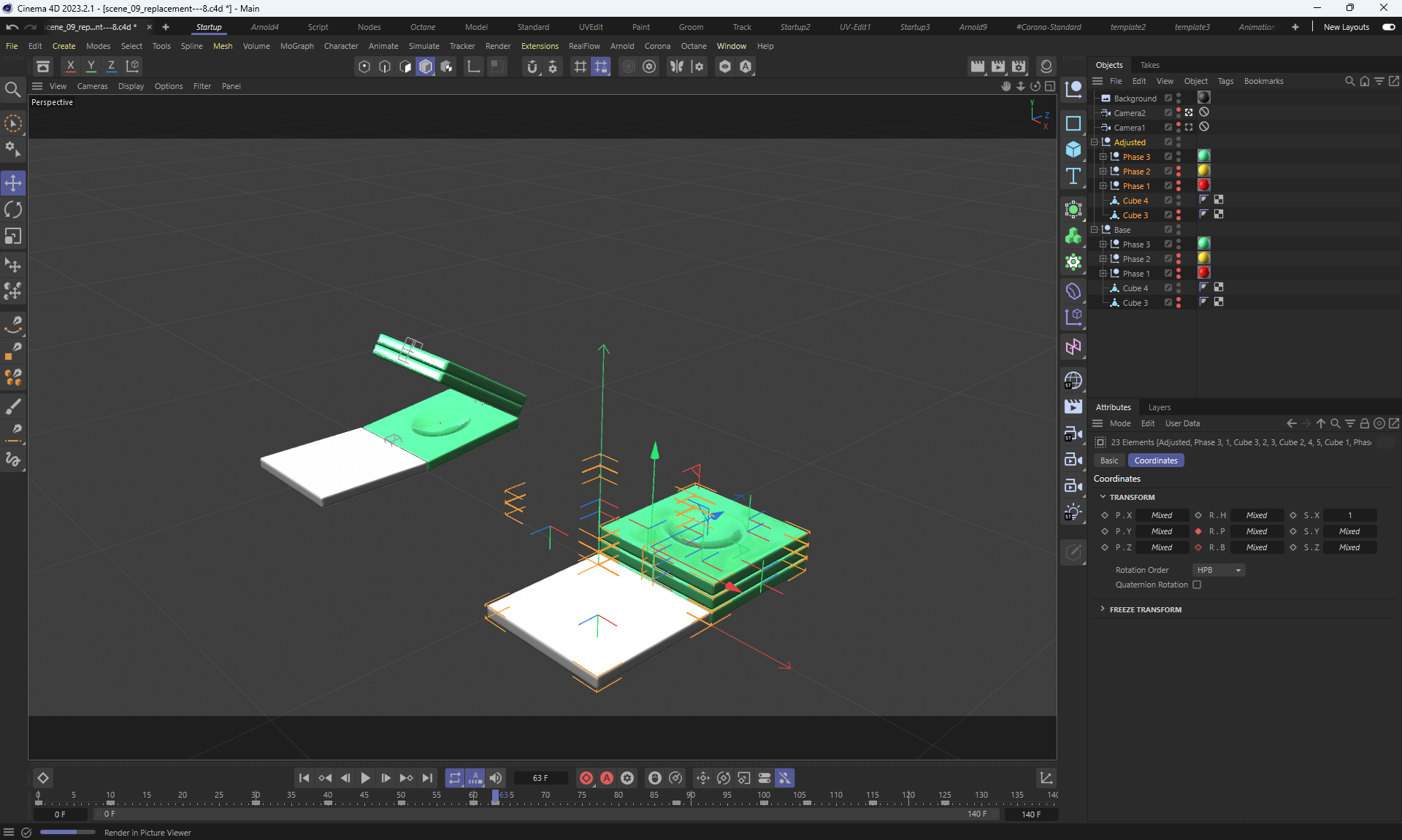Click the Text spline icon
Viewport: 1402px width, 840px height.
[1073, 176]
